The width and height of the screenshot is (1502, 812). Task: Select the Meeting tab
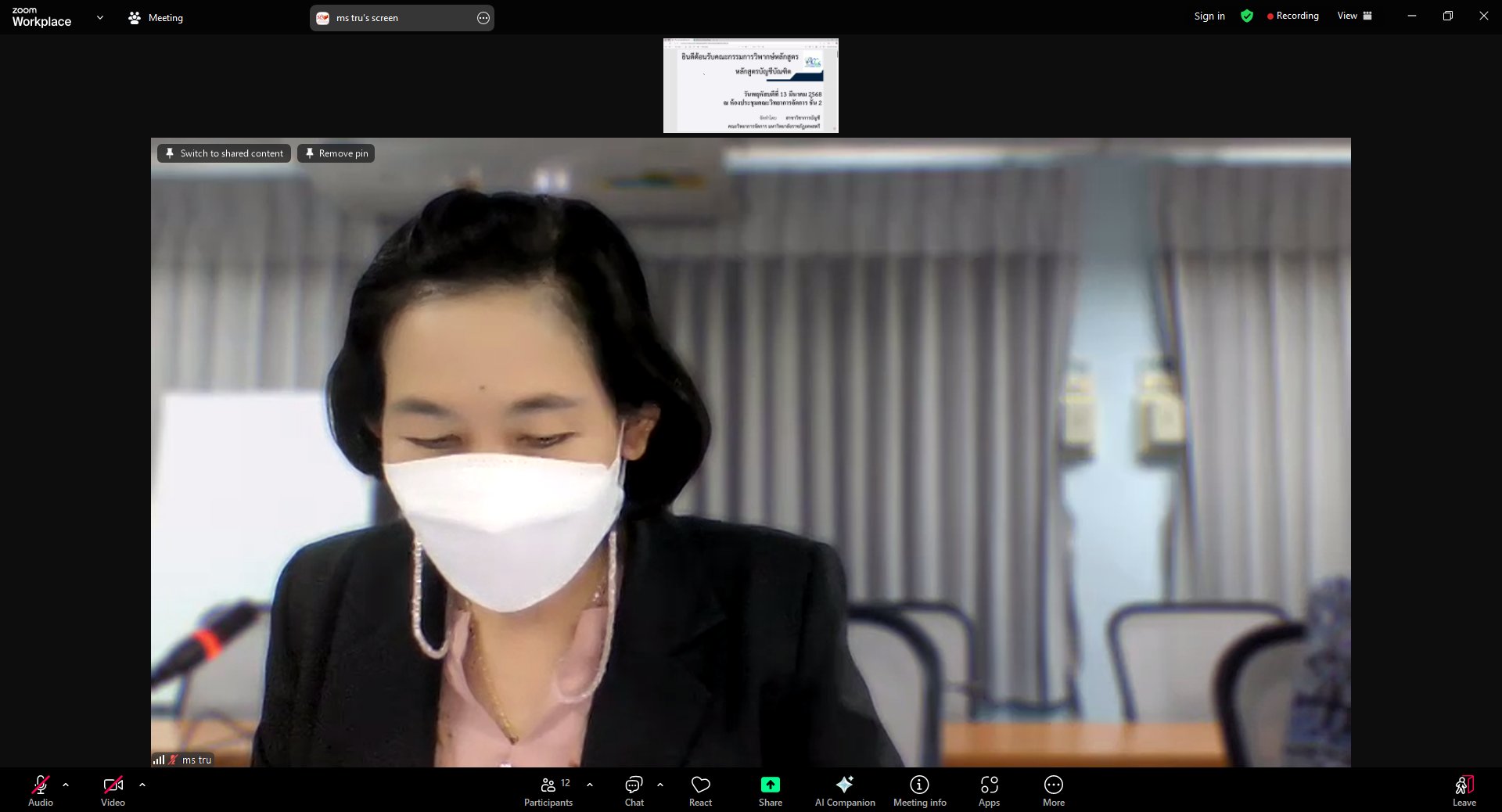tap(156, 17)
